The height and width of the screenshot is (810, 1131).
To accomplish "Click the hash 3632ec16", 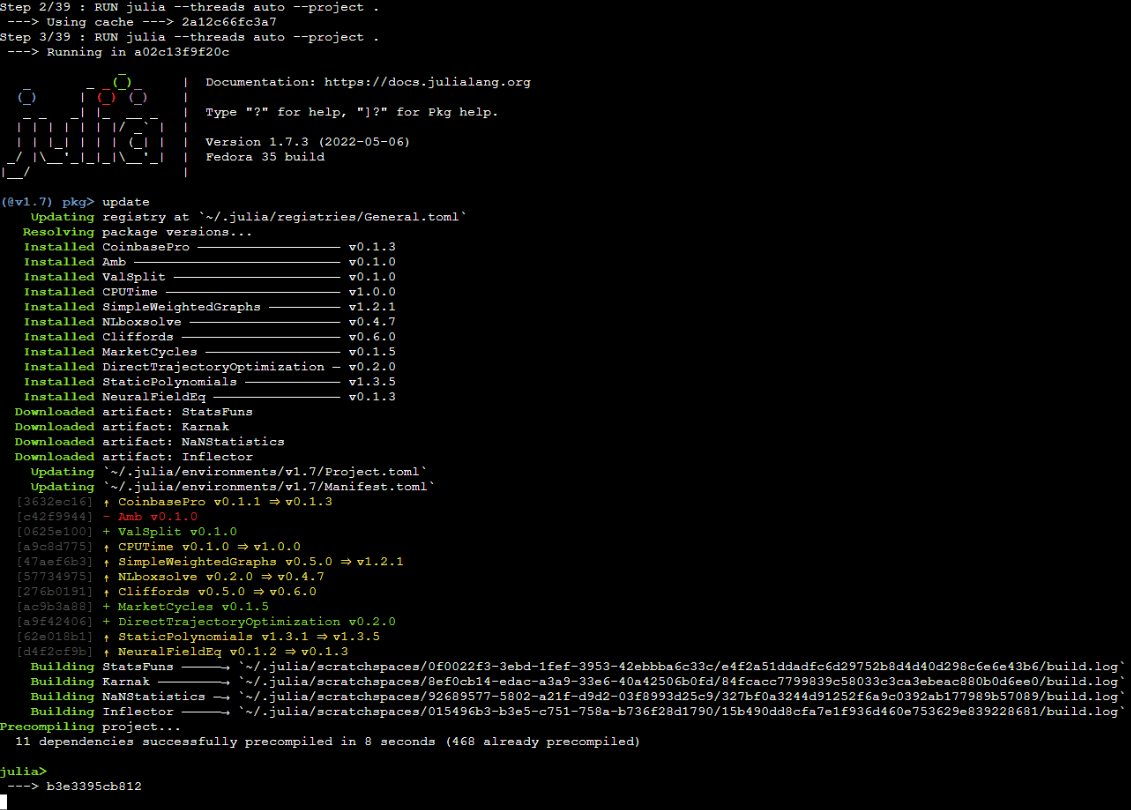I will [x=55, y=502].
